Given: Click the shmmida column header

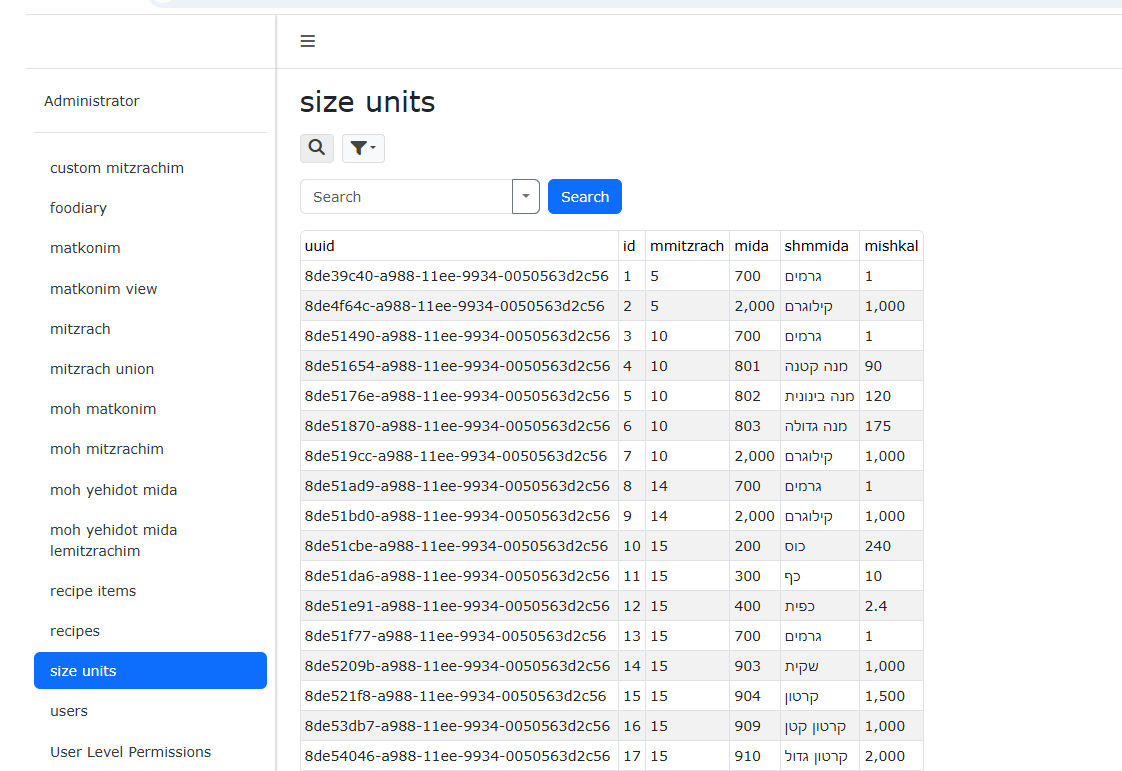Looking at the screenshot, I should tap(816, 246).
